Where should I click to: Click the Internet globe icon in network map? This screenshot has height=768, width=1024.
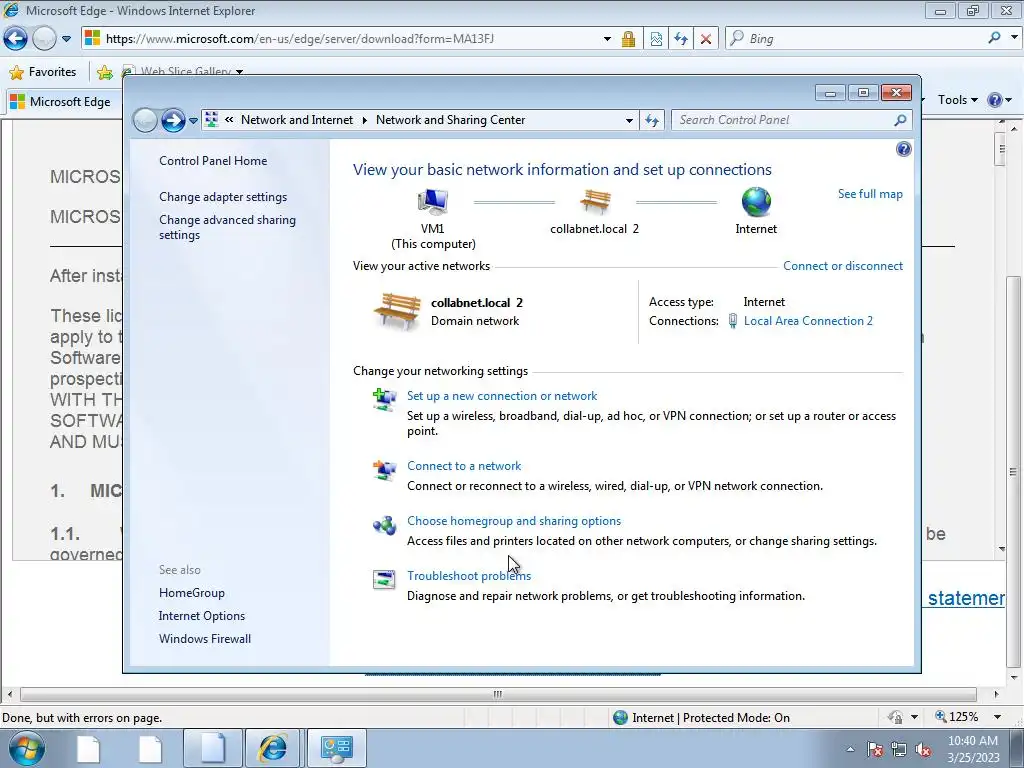756,202
